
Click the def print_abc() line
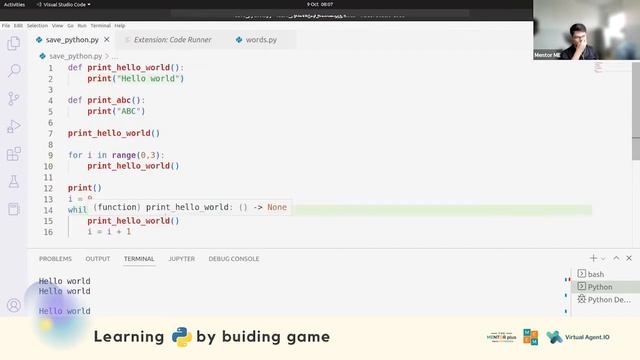(x=107, y=100)
